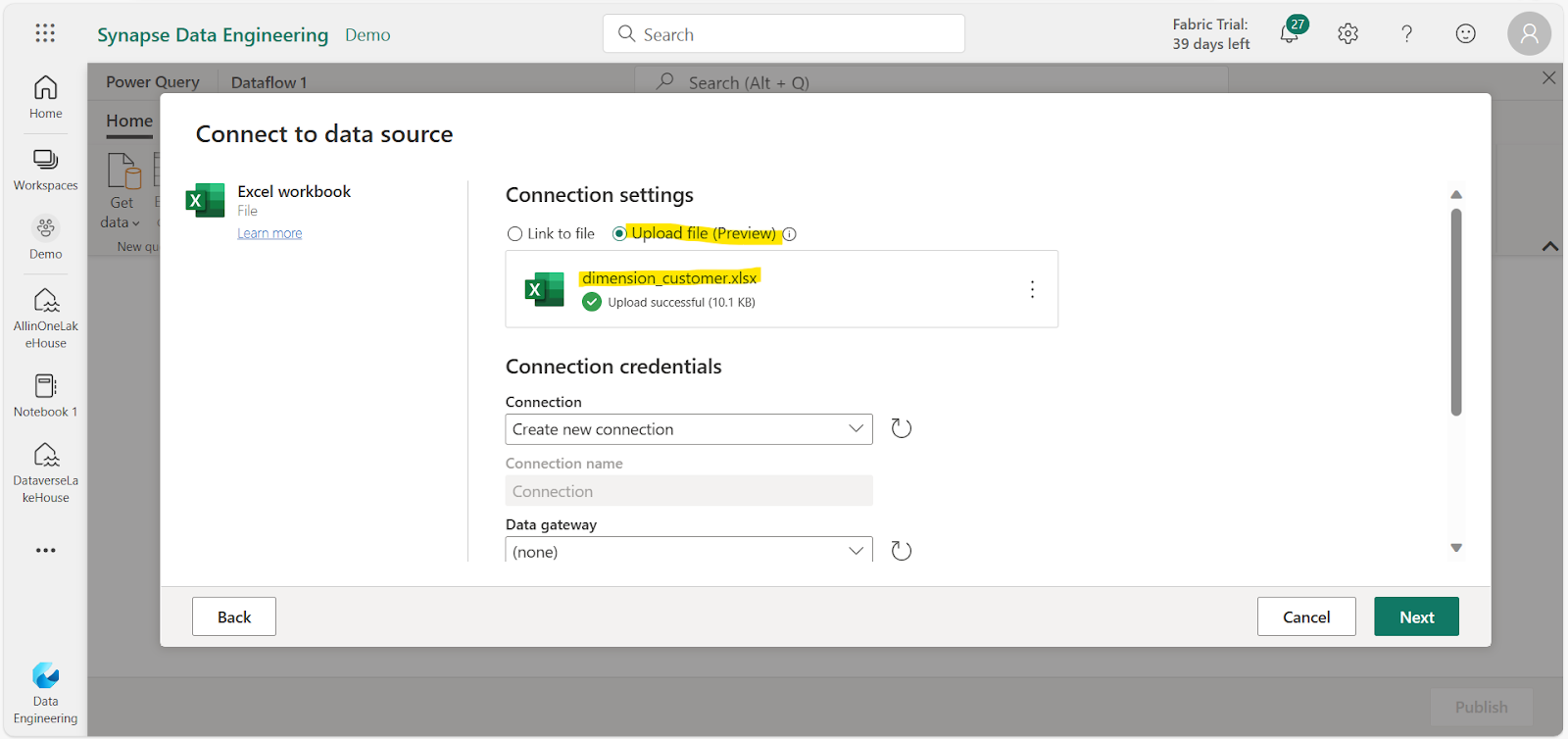The image size is (1568, 739).
Task: Open notifications bell with 27 badge
Action: click(x=1292, y=32)
